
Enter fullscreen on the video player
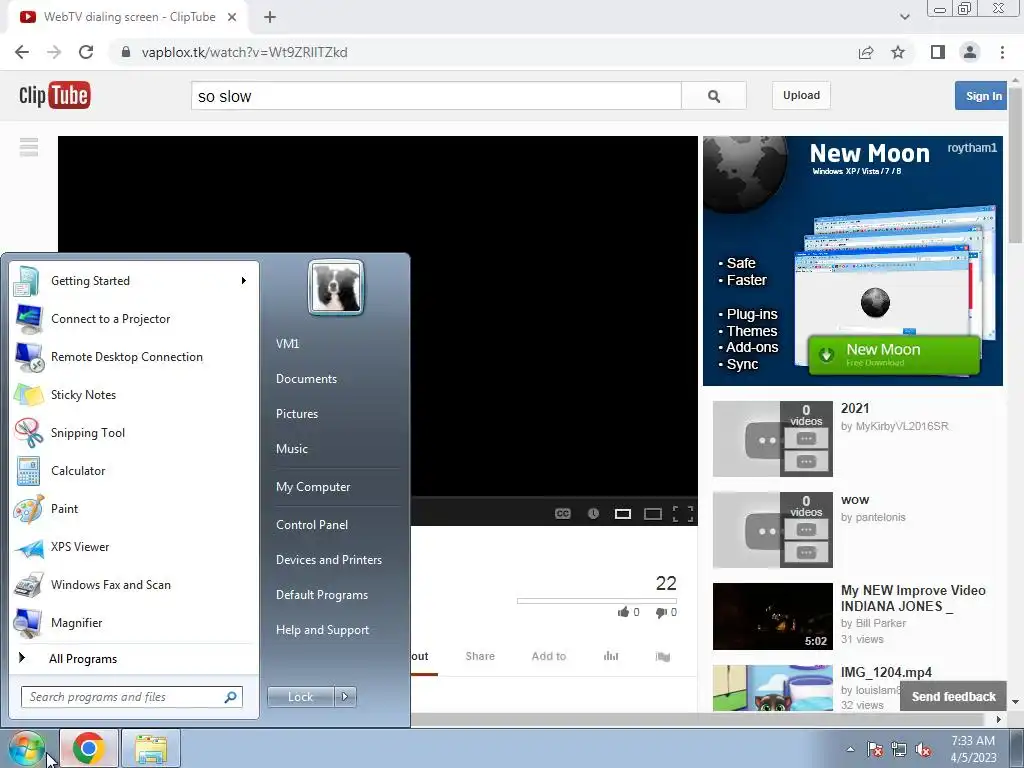682,514
